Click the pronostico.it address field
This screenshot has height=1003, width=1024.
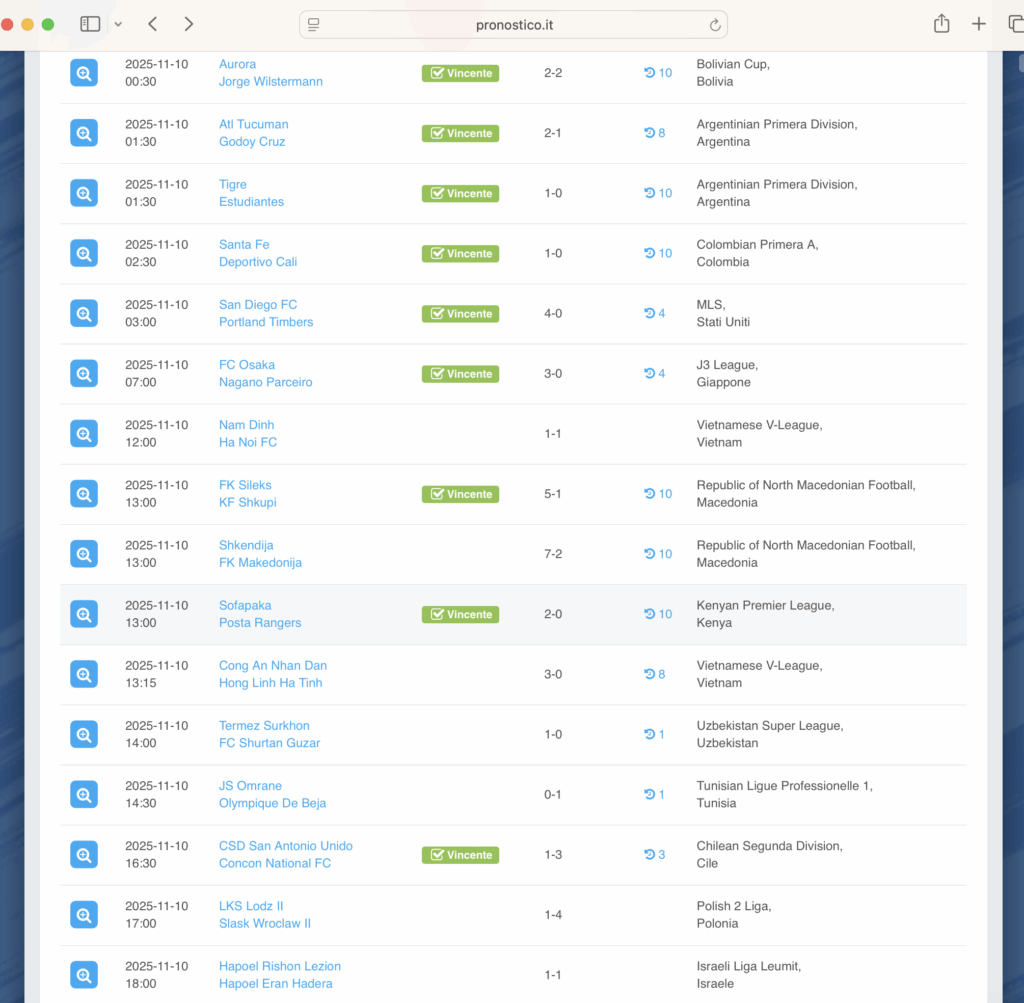tap(514, 25)
